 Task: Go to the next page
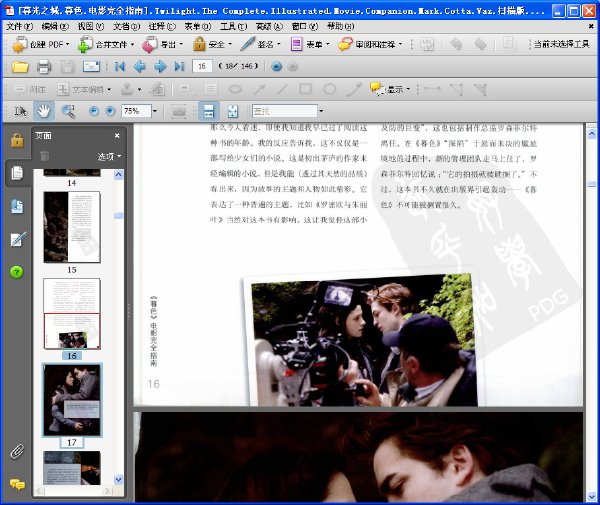point(160,67)
